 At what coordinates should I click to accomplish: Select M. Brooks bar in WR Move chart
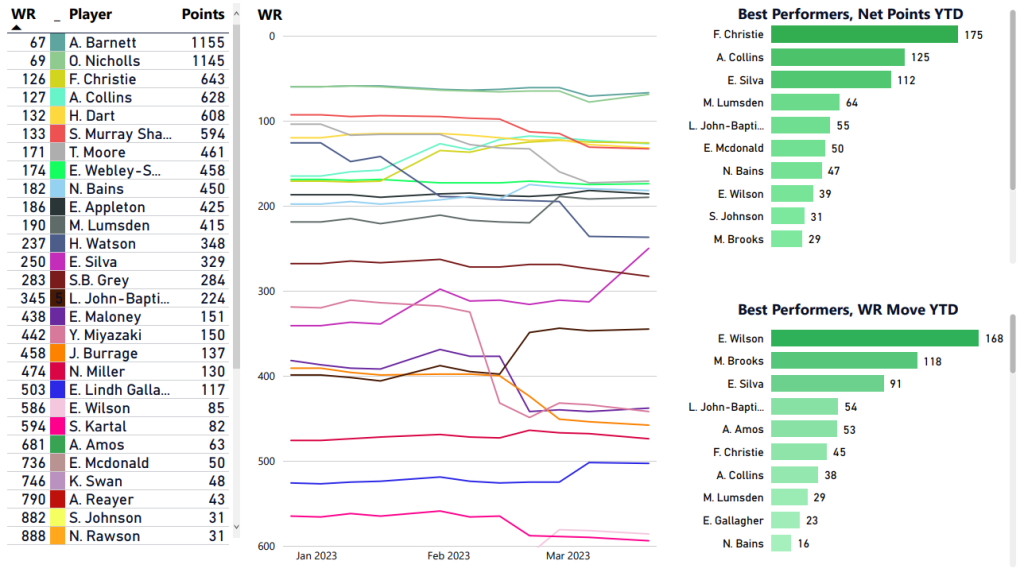[x=844, y=361]
